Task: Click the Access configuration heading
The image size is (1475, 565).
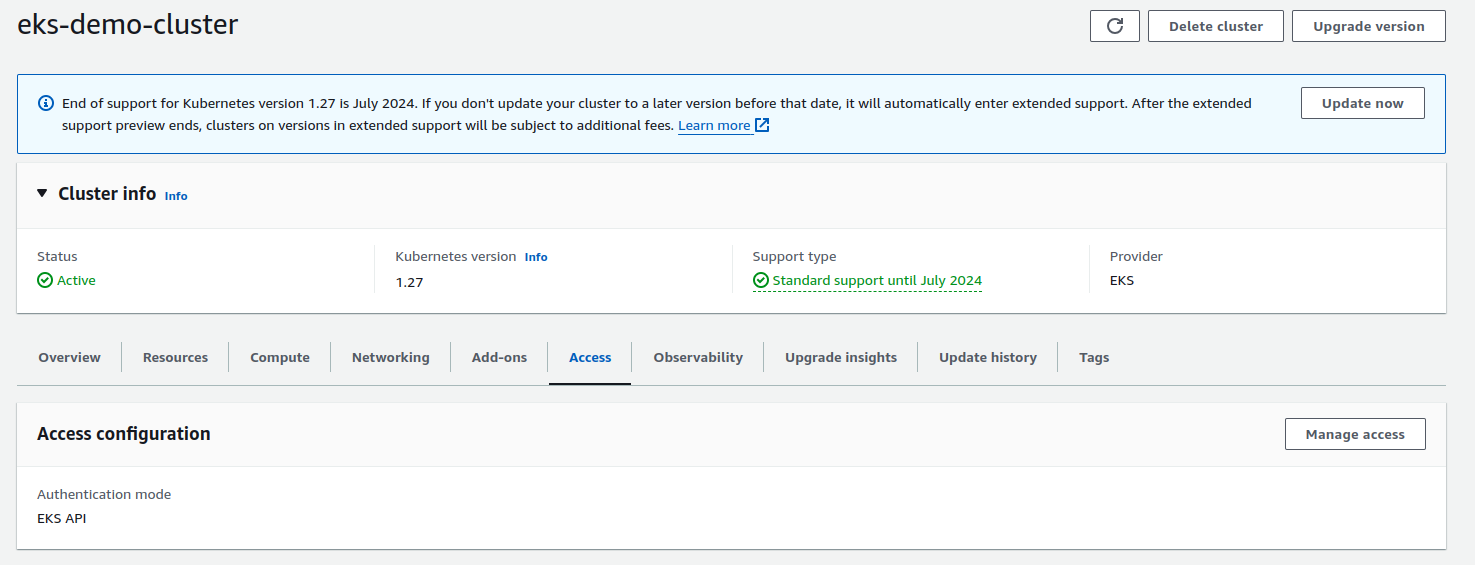Action: (x=124, y=434)
